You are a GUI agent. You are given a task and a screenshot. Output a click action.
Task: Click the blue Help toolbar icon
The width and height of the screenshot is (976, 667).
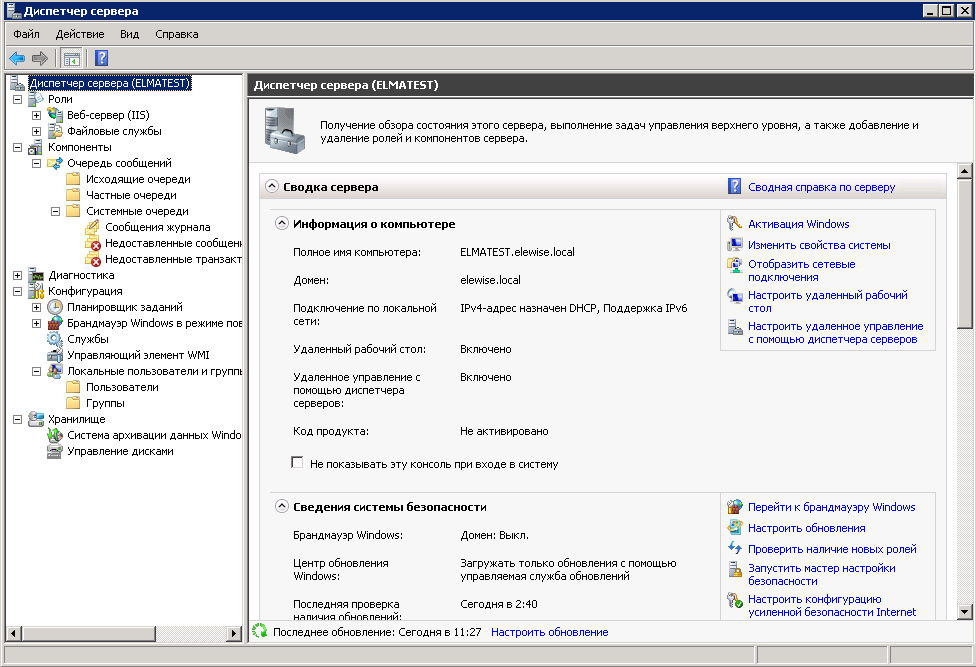click(101, 58)
